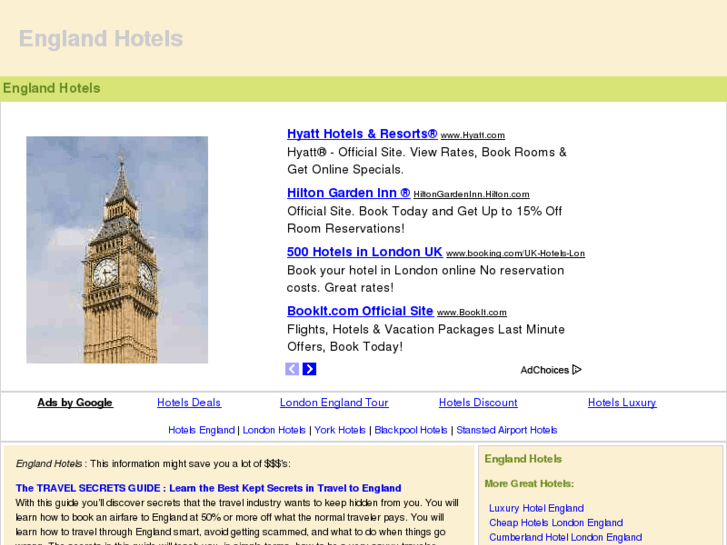Click the Big Ben clock tower image

(117, 250)
